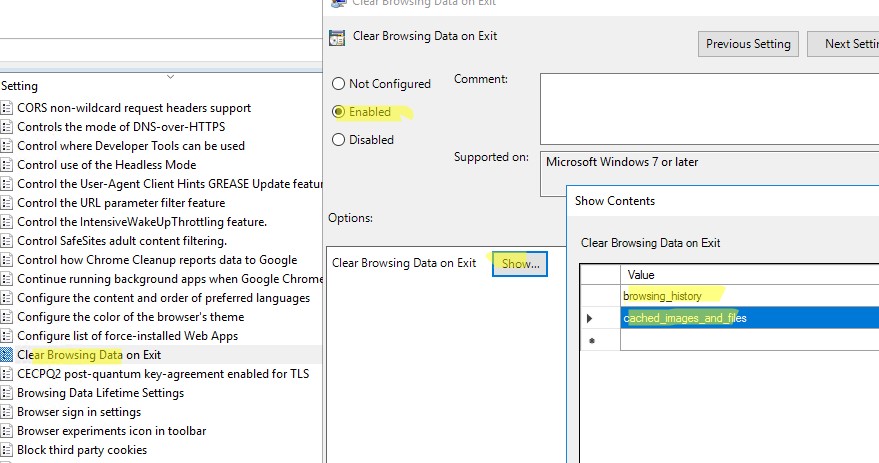This screenshot has width=879, height=463.
Task: Select Browser experiments icon in toolbar
Action: (112, 431)
